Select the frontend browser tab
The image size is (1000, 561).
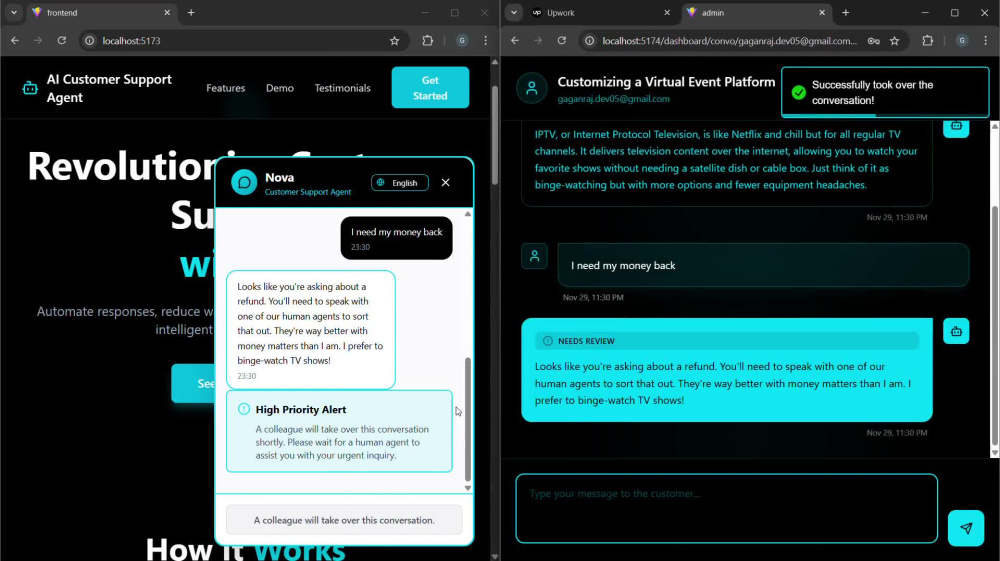(103, 13)
